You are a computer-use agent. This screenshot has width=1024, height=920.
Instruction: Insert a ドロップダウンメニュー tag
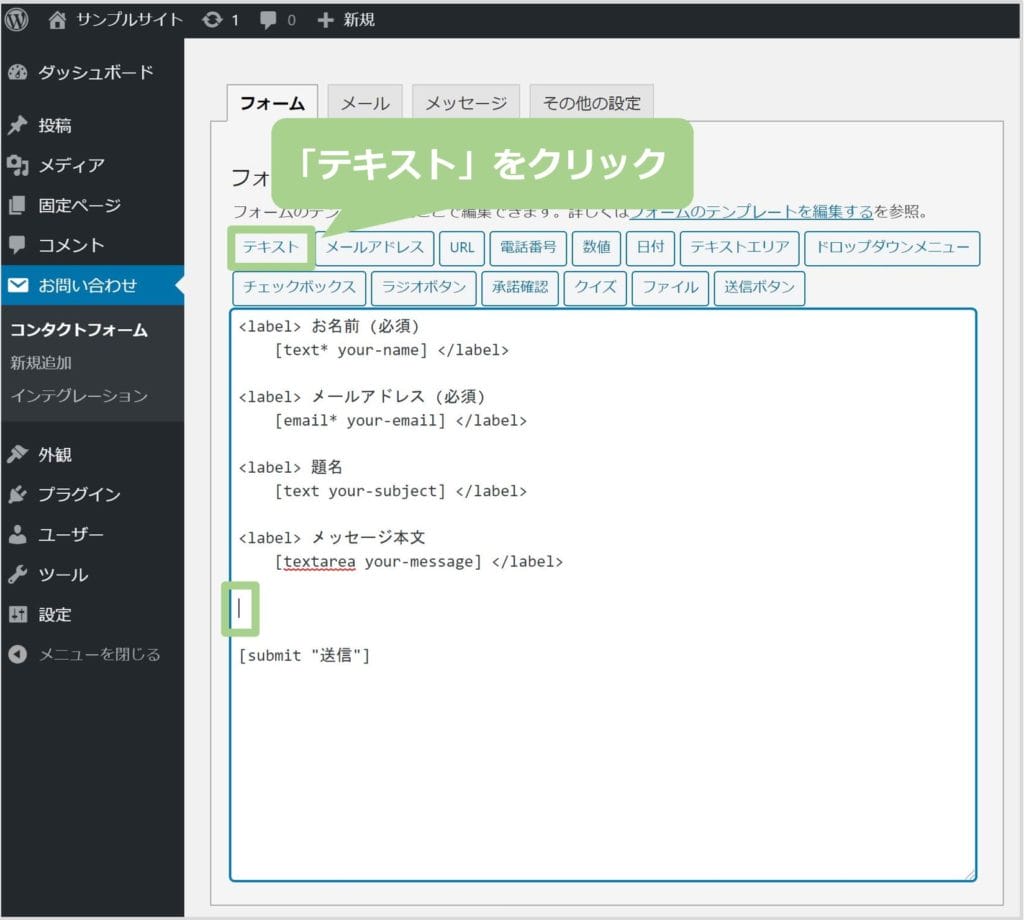(x=892, y=248)
